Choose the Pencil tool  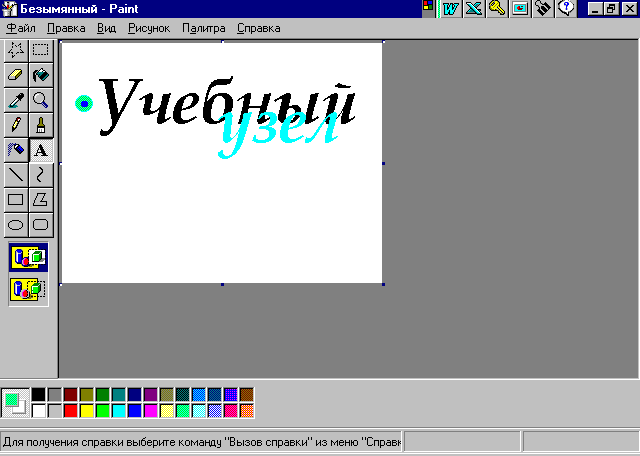point(16,125)
